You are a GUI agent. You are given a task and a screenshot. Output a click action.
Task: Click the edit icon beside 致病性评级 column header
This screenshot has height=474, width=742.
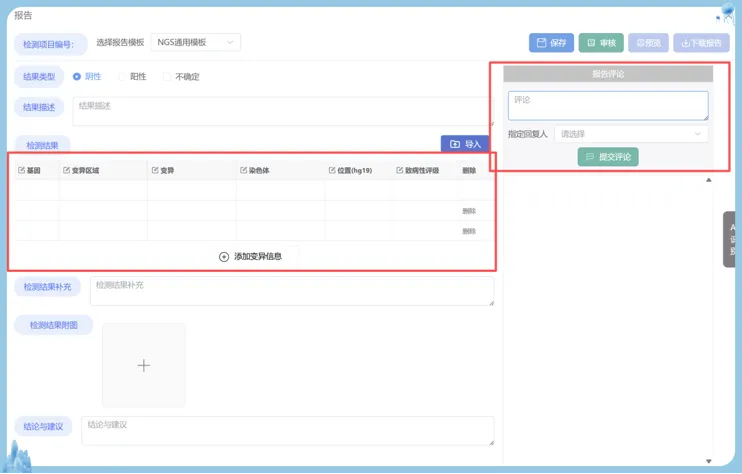click(x=400, y=171)
